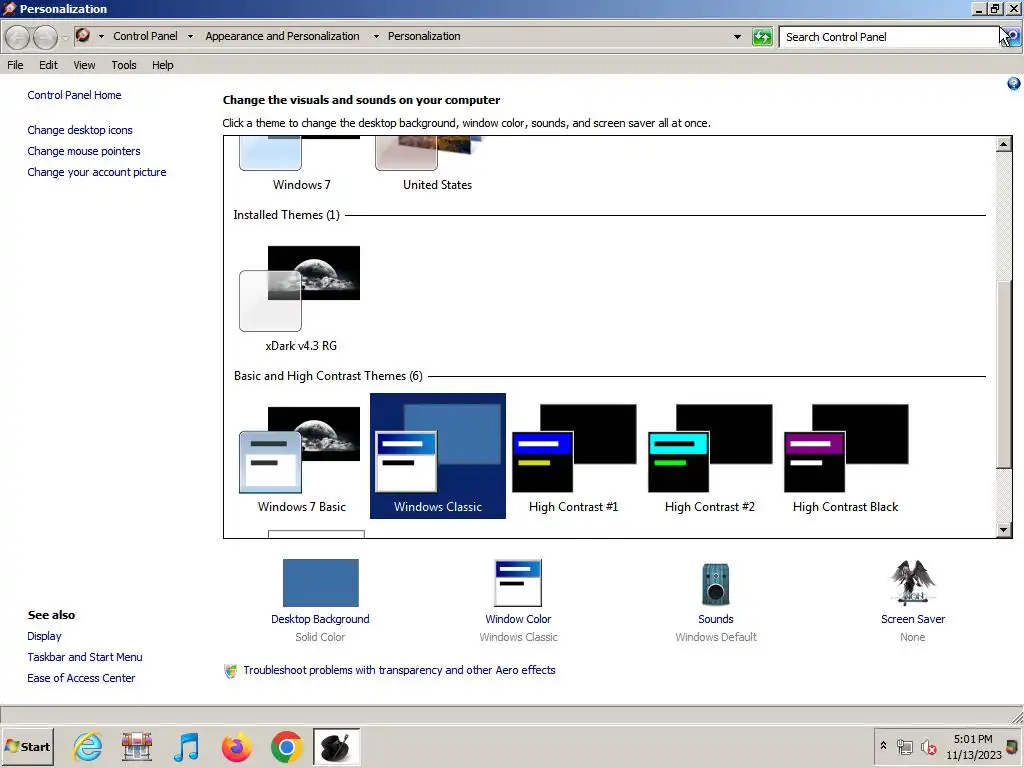Open the Edit menu
Screen dimensions: 1024x768
pyautogui.click(x=48, y=65)
